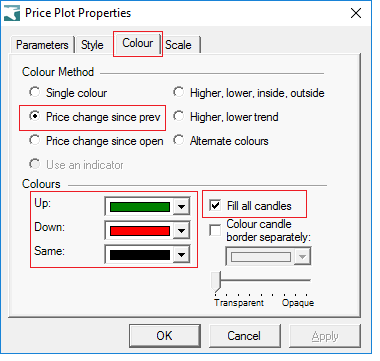Close the Price Plot Properties dialog

pos(356,13)
